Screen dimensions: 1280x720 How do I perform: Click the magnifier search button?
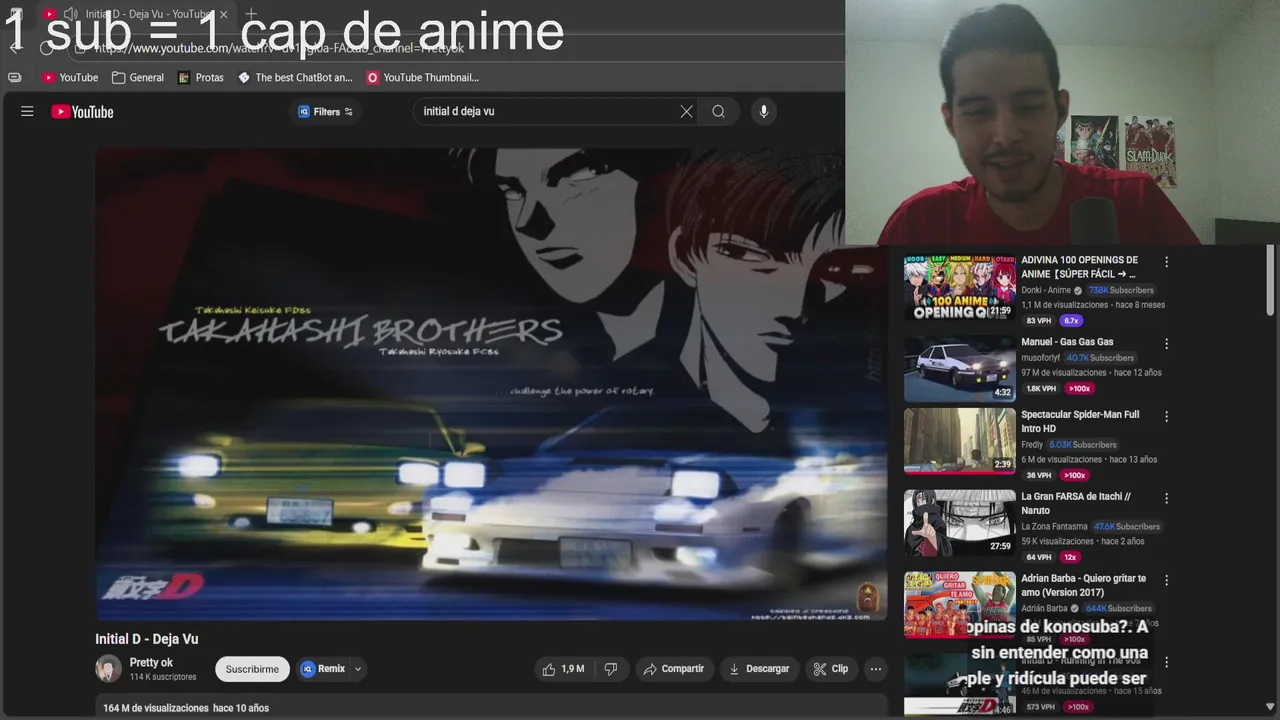(x=718, y=112)
